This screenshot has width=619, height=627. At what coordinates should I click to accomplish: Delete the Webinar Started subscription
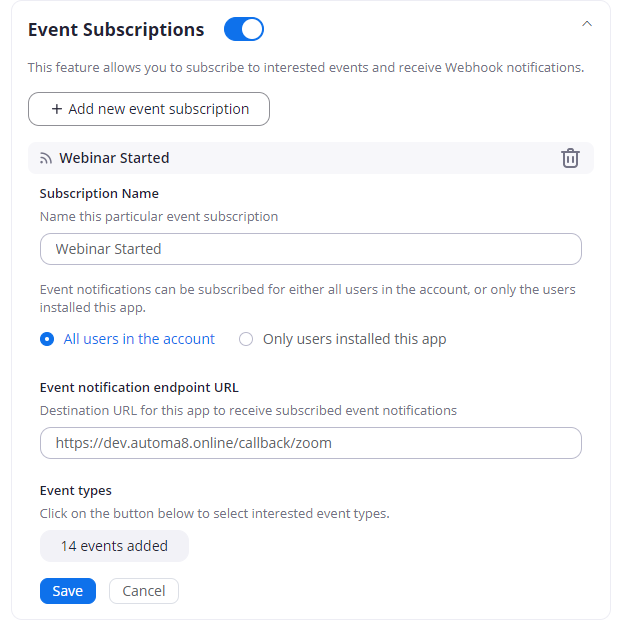click(570, 158)
